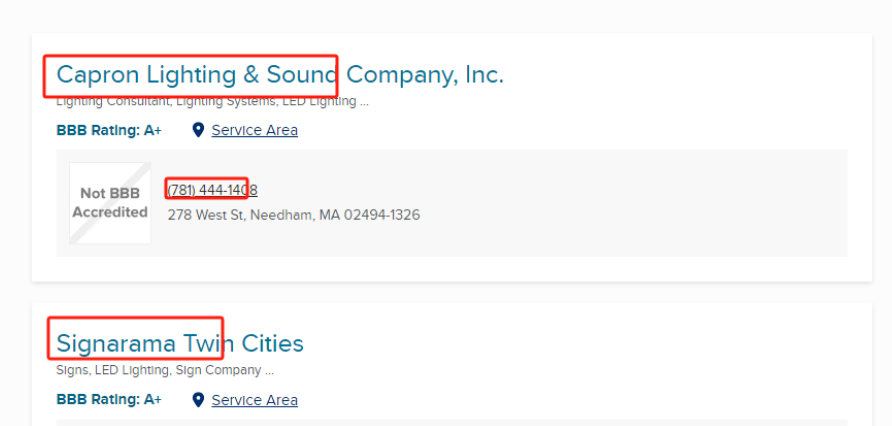892x426 pixels.
Task: Open the Signarama Twin Cities listing
Action: [180, 344]
